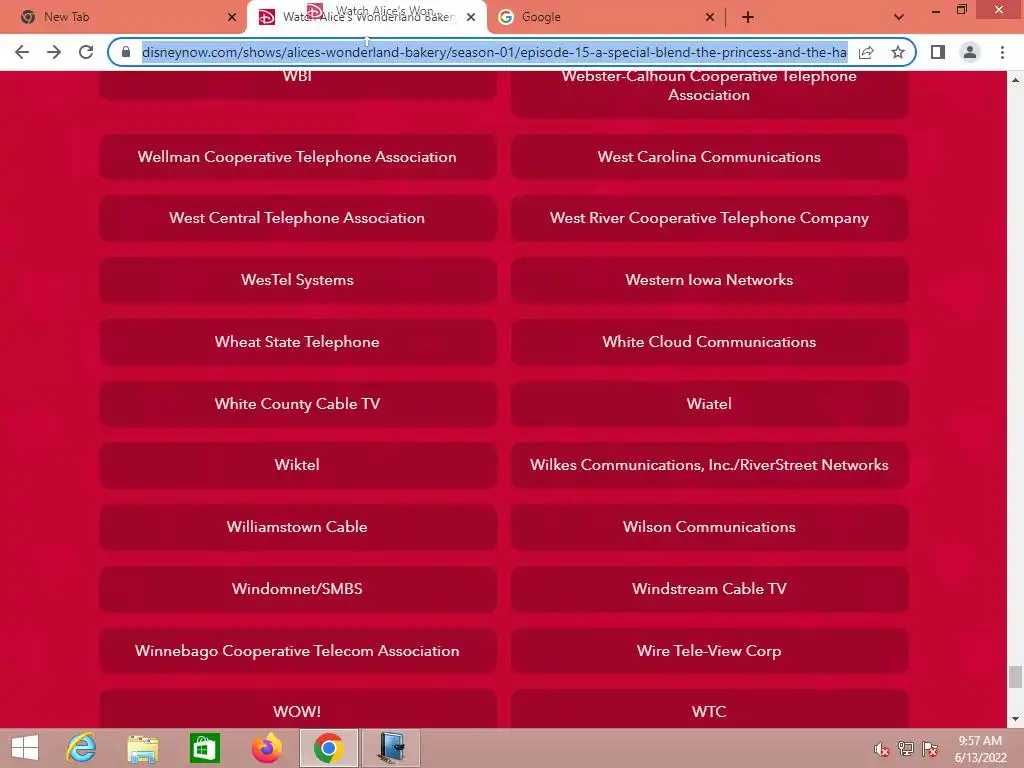The image size is (1024, 768).
Task: Launch Firefox from the taskbar
Action: (x=267, y=748)
